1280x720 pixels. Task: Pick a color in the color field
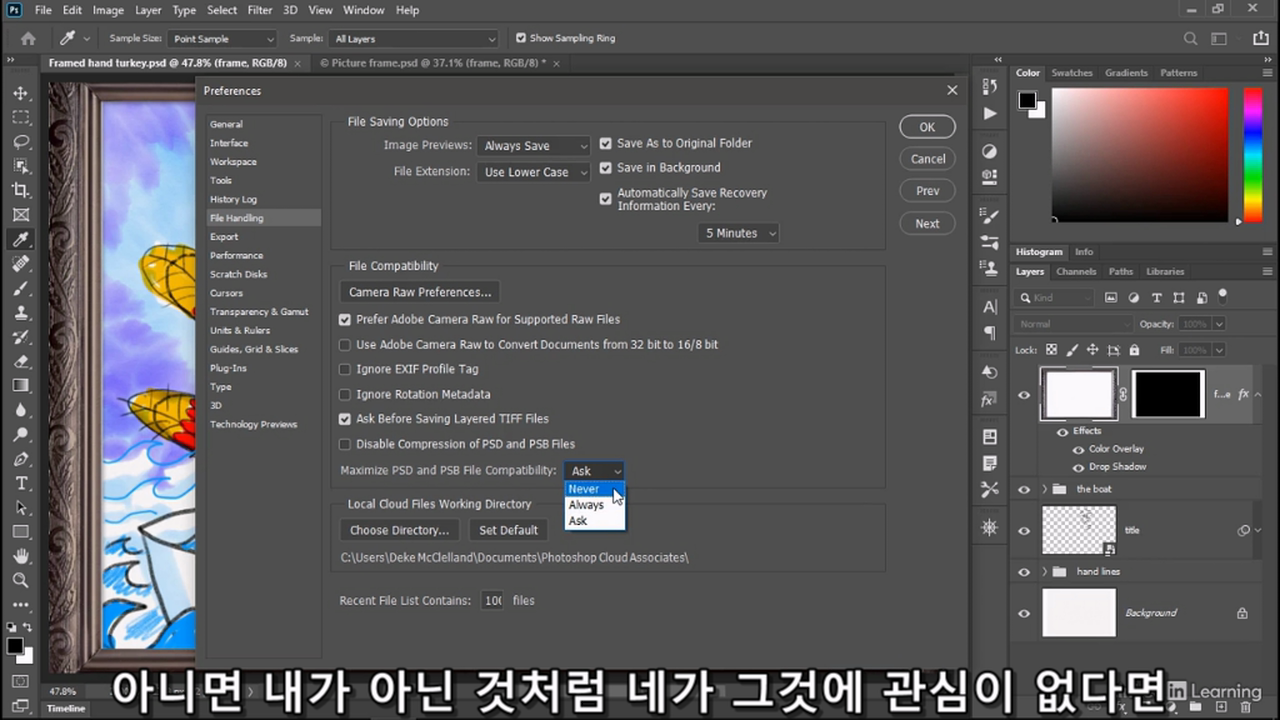point(1140,155)
